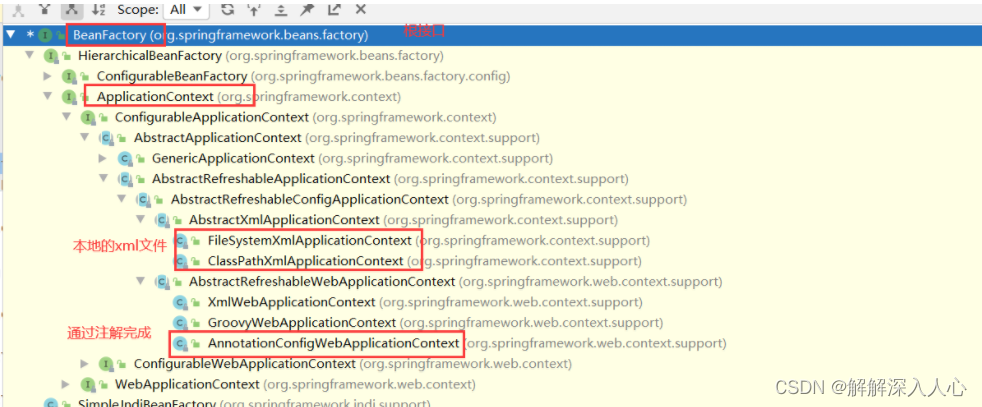Image resolution: width=982 pixels, height=407 pixels.
Task: Click the class icon beside AbstractRefreshableWebApplicationContext
Action: pyautogui.click(x=162, y=282)
